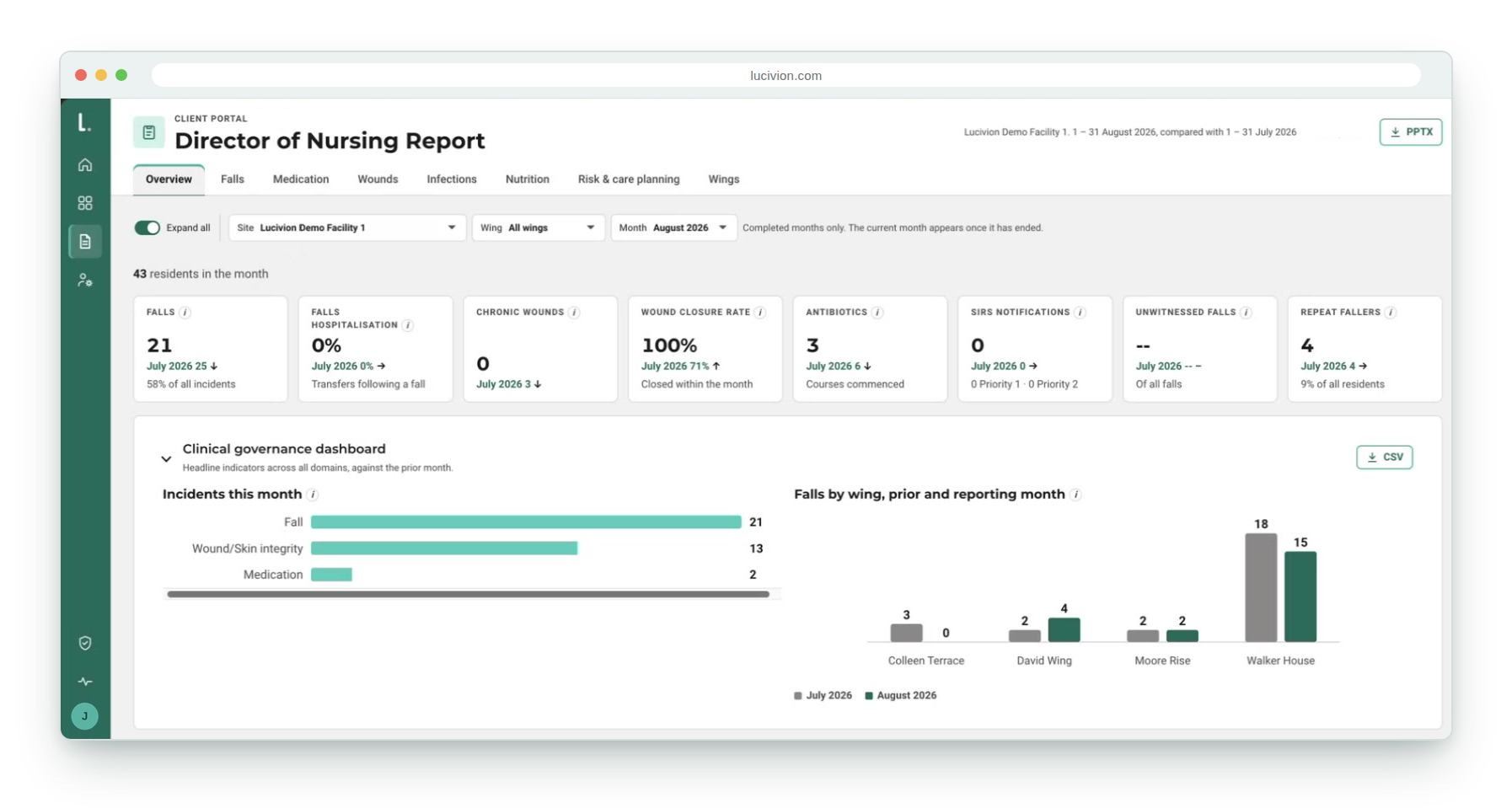Open the Risk & care planning tab
Viewport: 1512px width, 808px height.
[x=629, y=179]
